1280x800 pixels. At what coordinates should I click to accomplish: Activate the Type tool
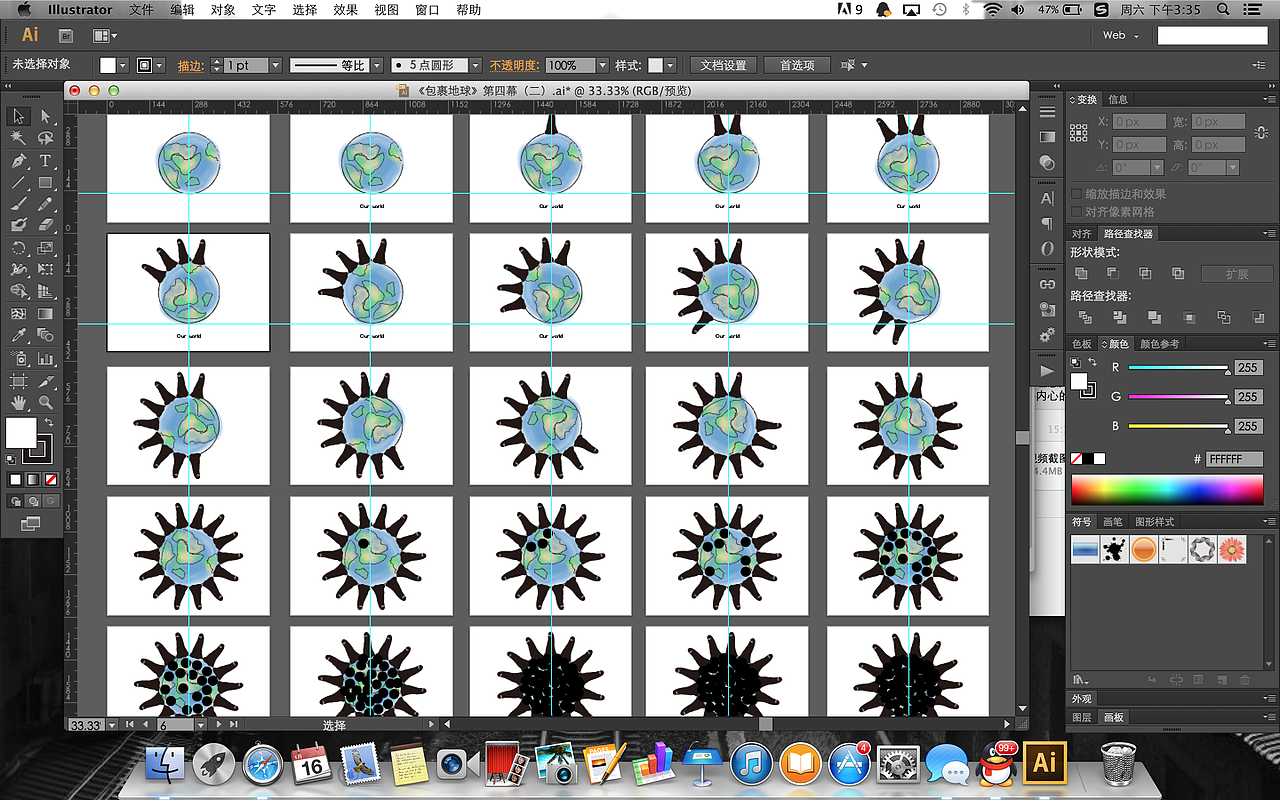click(45, 160)
